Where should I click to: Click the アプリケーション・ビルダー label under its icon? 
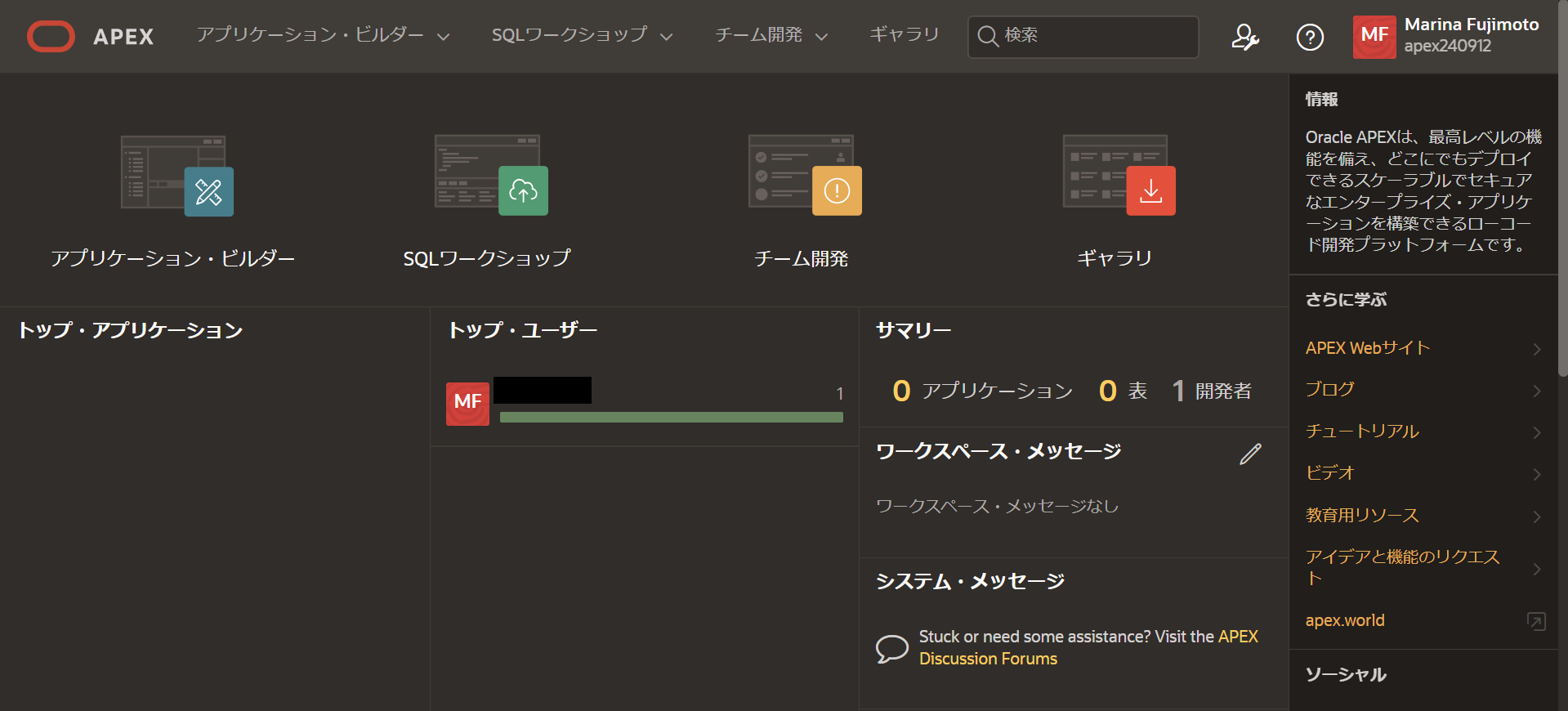point(173,258)
